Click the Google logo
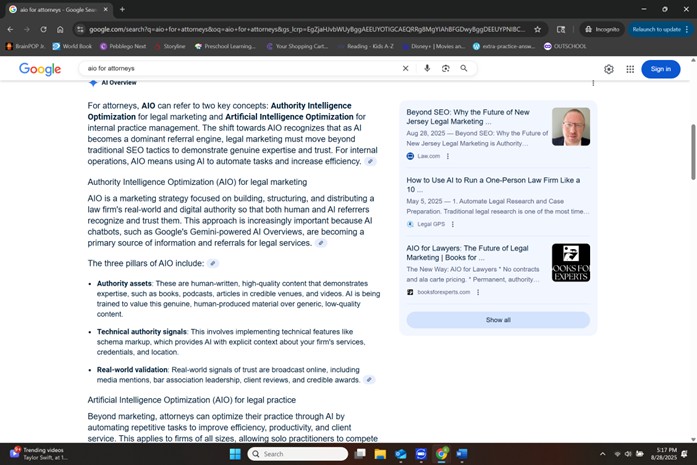Screen dimensions: 697x465 coord(40,69)
